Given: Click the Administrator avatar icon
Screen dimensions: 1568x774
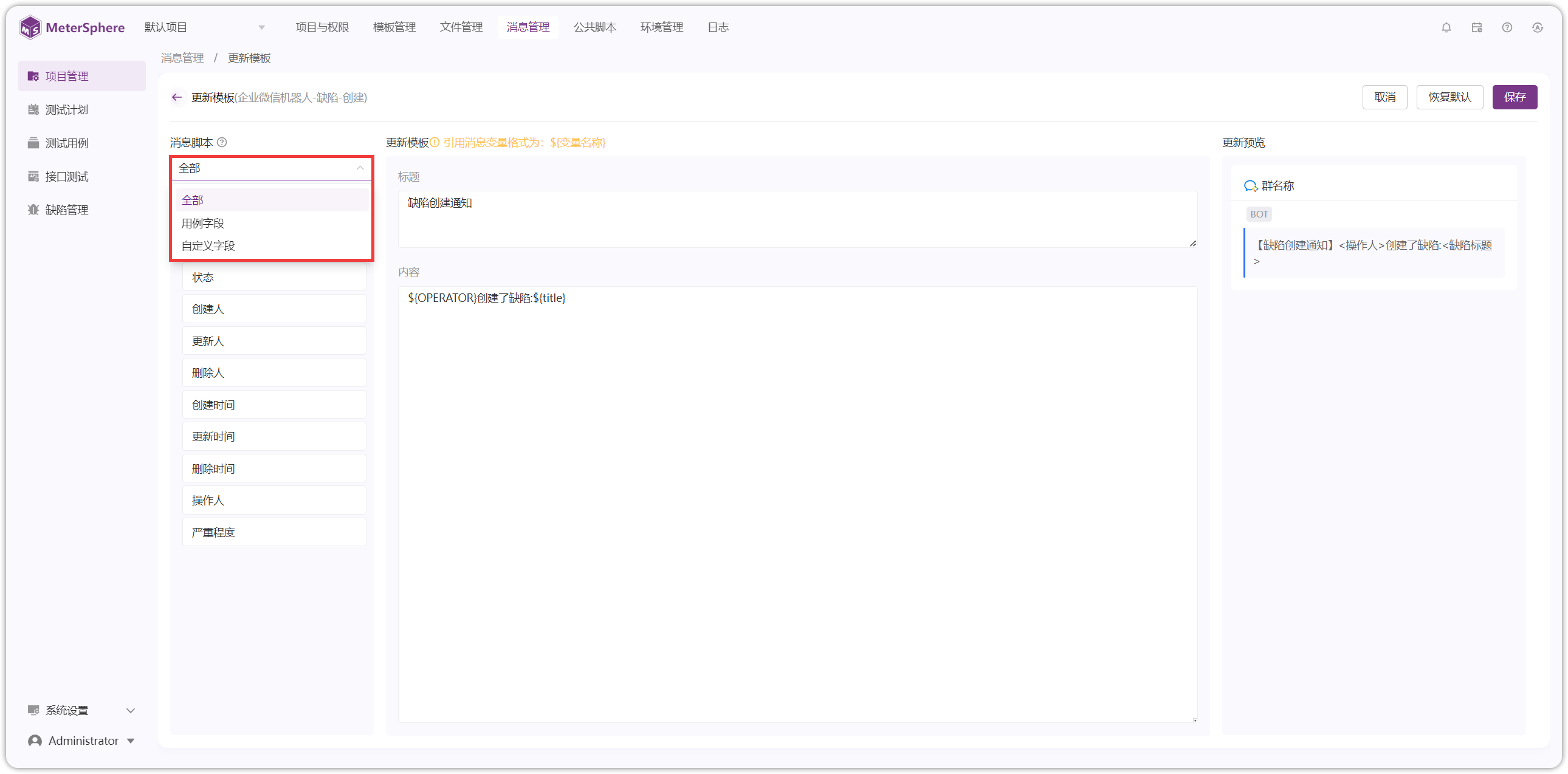Looking at the screenshot, I should click(35, 741).
